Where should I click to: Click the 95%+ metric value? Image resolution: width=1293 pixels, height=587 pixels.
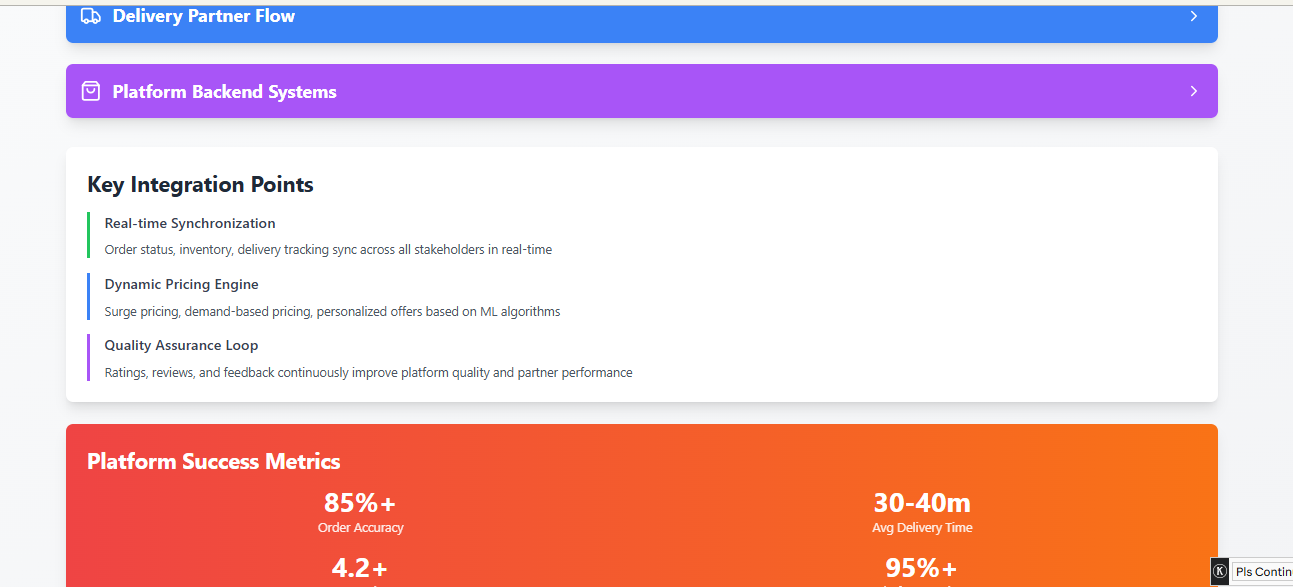(922, 568)
